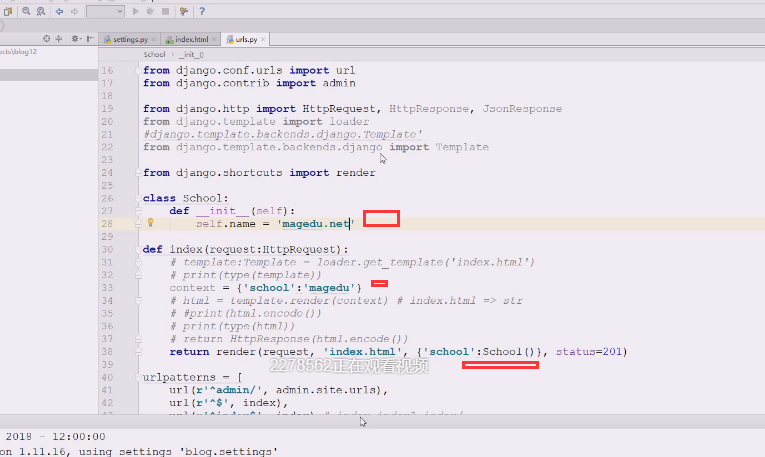765x457 pixels.
Task: Click the Template import on line 22
Action: [x=462, y=147]
